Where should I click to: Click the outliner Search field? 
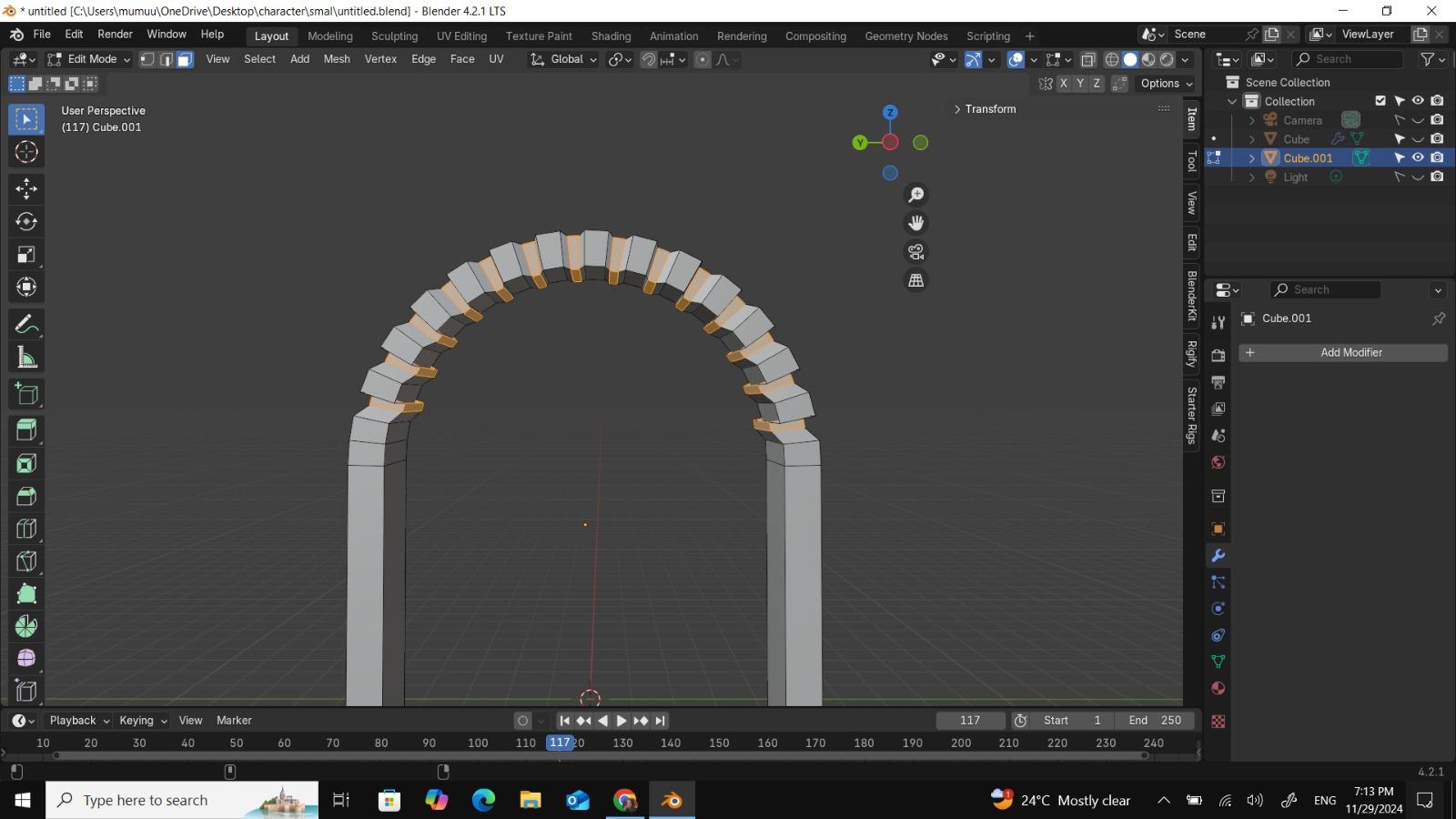(1347, 59)
